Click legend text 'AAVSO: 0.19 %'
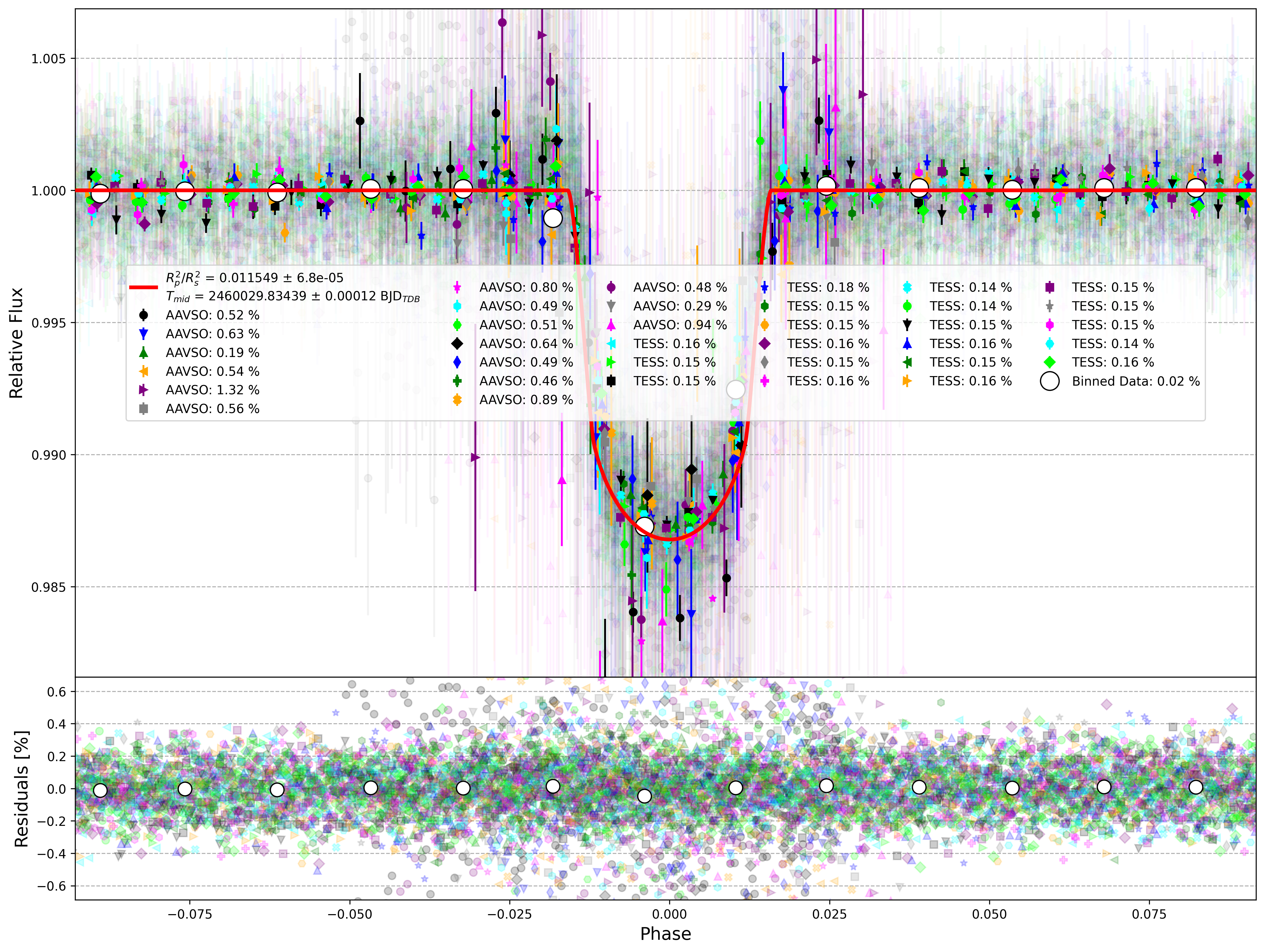 [x=212, y=353]
